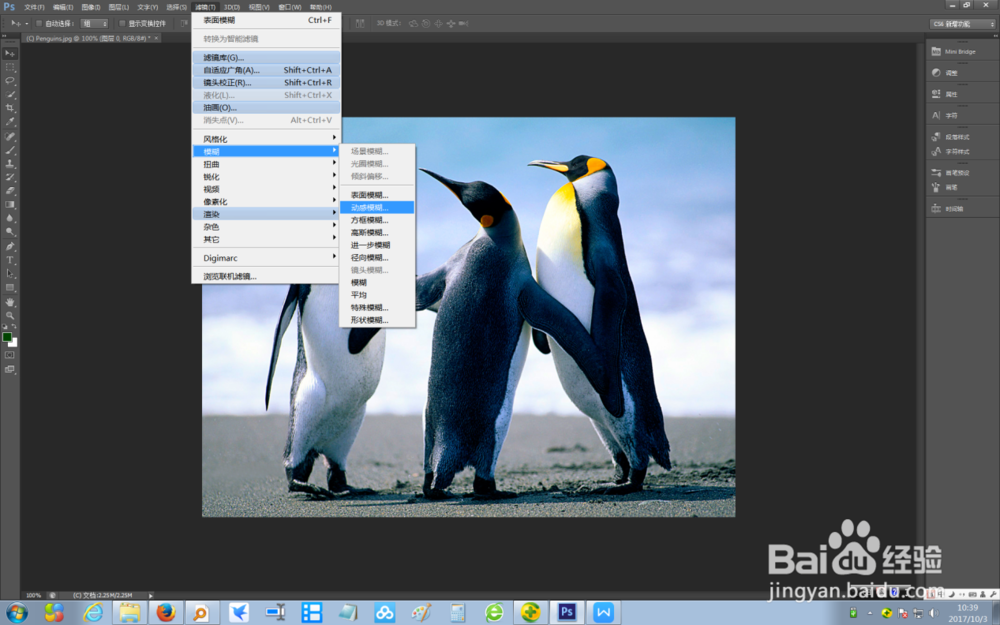Viewport: 1000px width, 625px height.
Task: Select the Healing Brush tool
Action: coord(10,136)
